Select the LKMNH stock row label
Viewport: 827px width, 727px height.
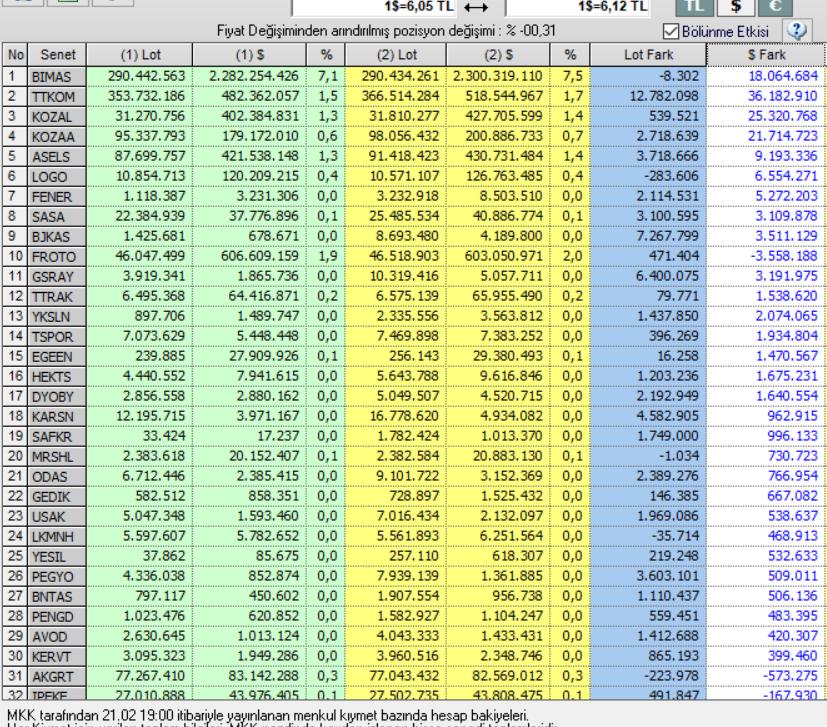click(x=57, y=537)
